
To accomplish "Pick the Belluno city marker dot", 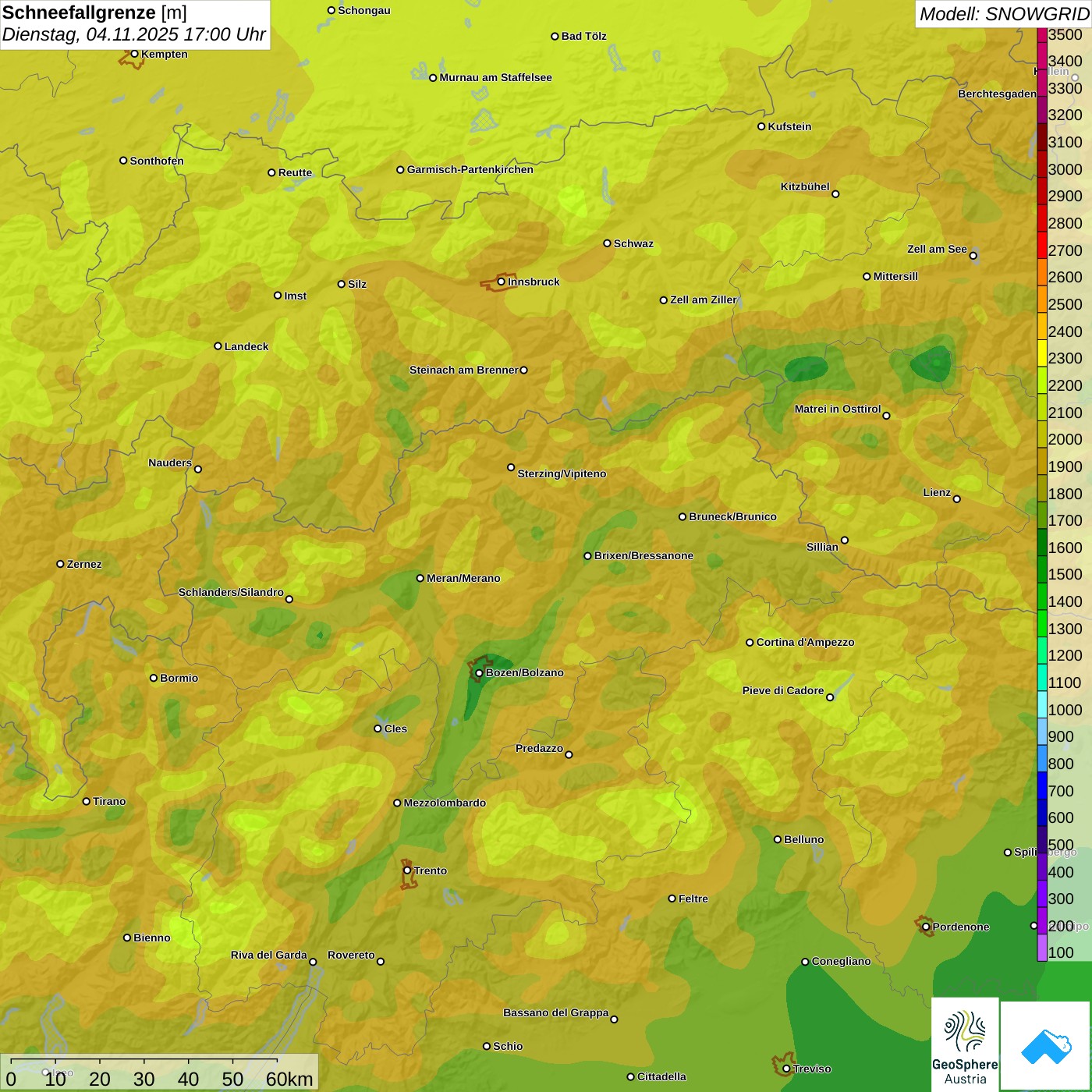I will point(777,839).
